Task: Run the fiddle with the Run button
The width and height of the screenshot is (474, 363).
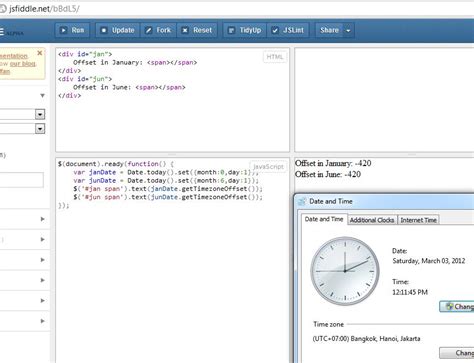Action: point(72,30)
